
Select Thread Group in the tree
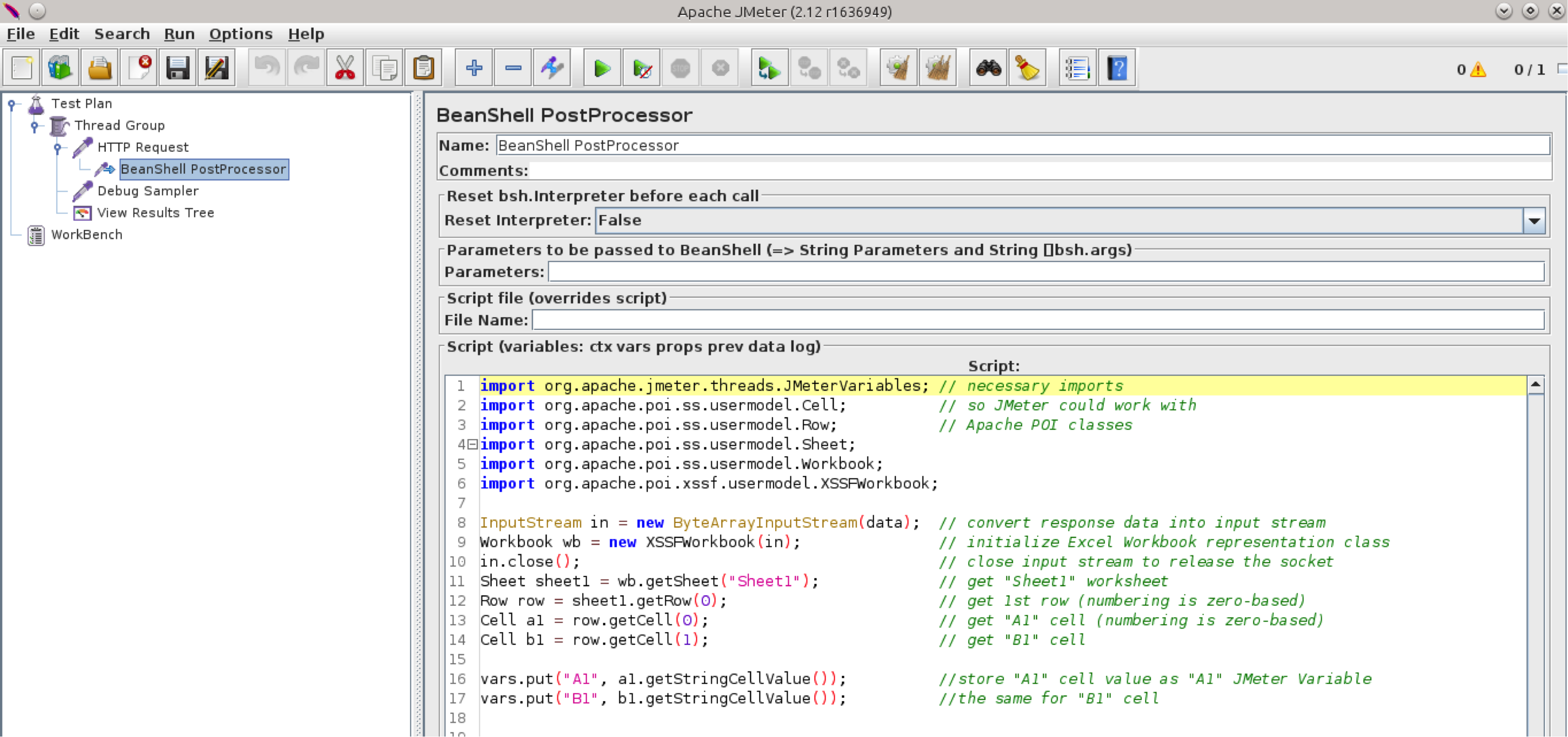(x=119, y=125)
